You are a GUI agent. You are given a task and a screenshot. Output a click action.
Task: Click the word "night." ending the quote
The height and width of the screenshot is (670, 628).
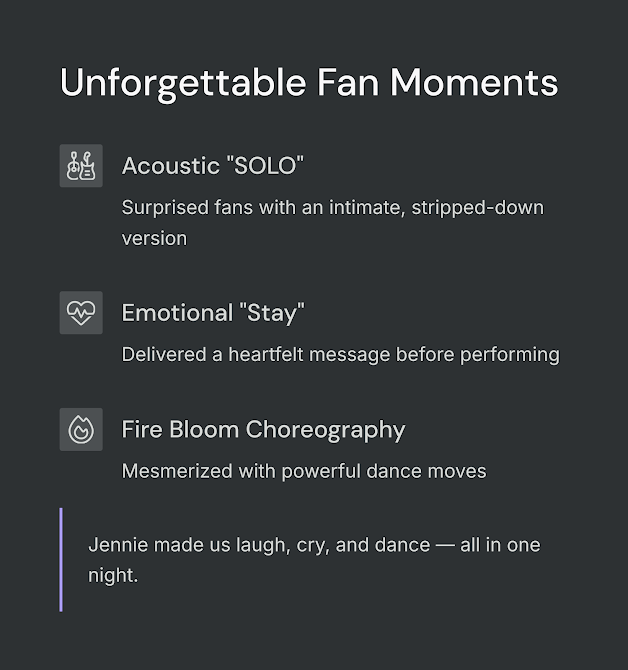pos(113,576)
